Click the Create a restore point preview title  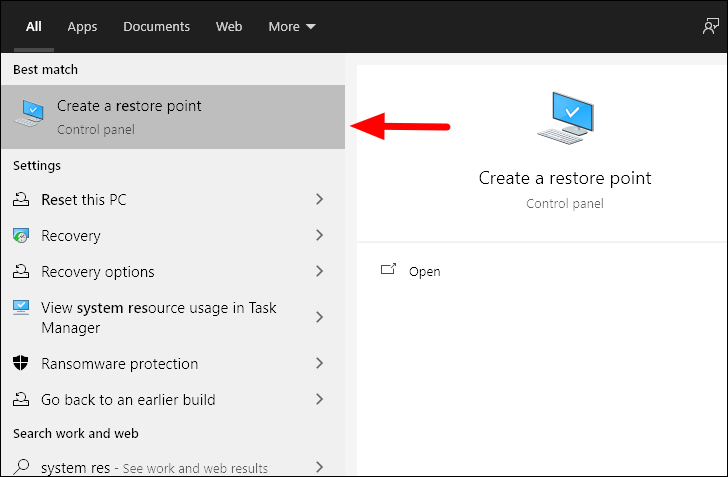point(565,178)
